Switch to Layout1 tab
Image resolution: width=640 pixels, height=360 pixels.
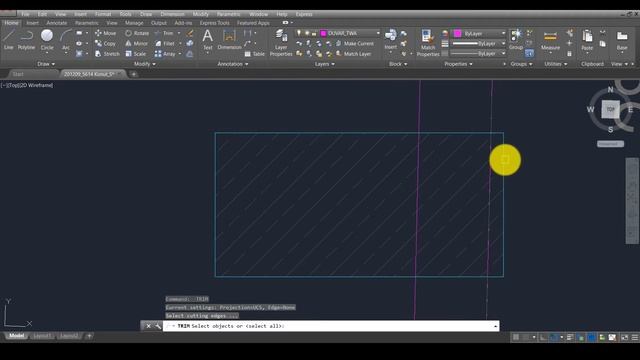42,336
